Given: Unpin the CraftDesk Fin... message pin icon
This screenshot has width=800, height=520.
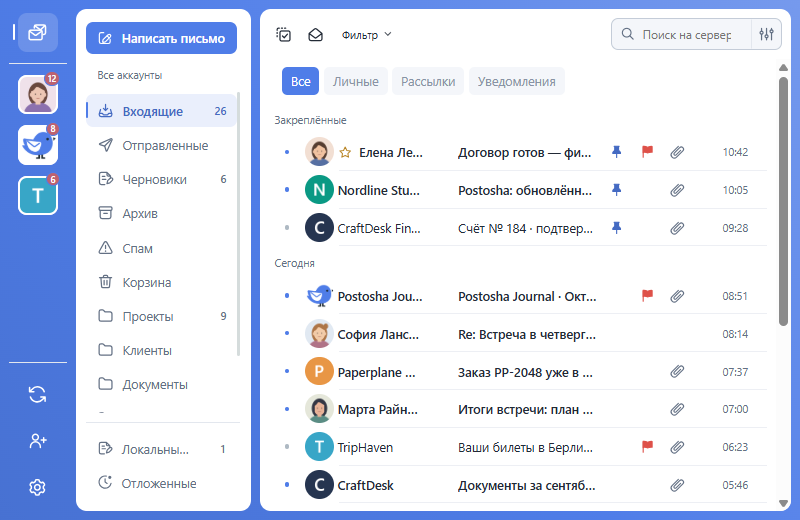Looking at the screenshot, I should (x=616, y=228).
